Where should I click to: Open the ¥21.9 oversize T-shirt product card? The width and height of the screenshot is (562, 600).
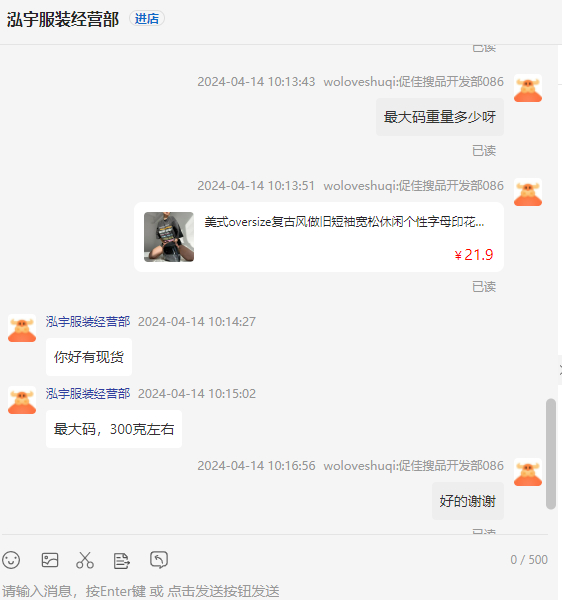[x=319, y=237]
